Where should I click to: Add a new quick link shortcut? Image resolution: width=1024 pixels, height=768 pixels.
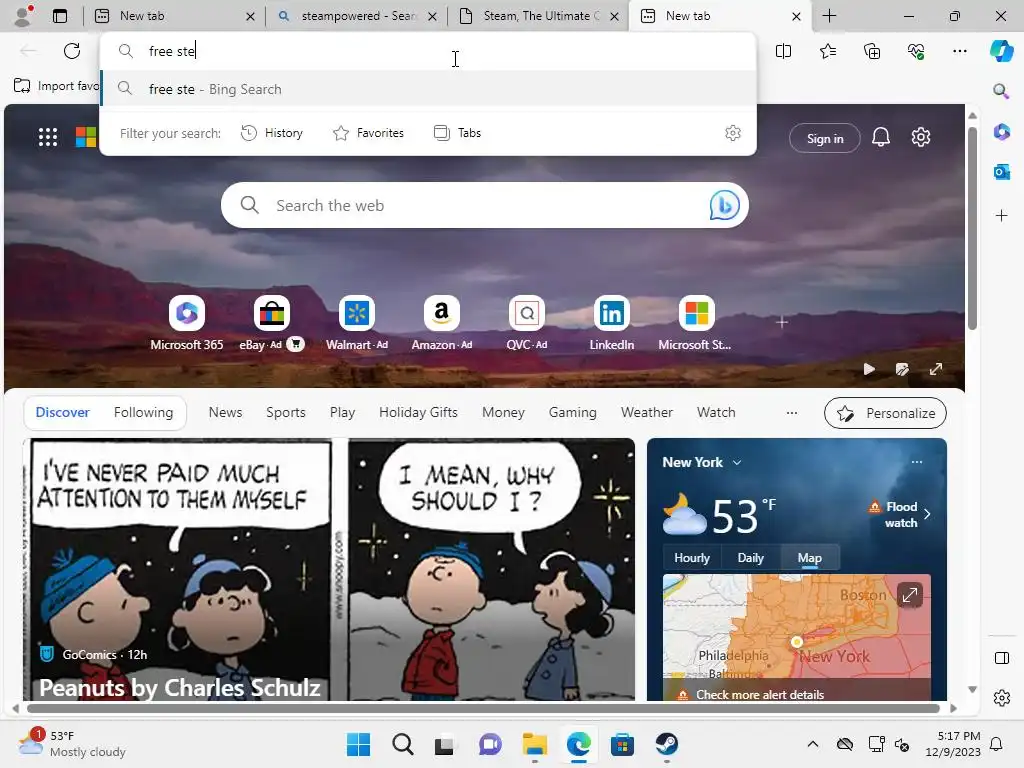(782, 322)
